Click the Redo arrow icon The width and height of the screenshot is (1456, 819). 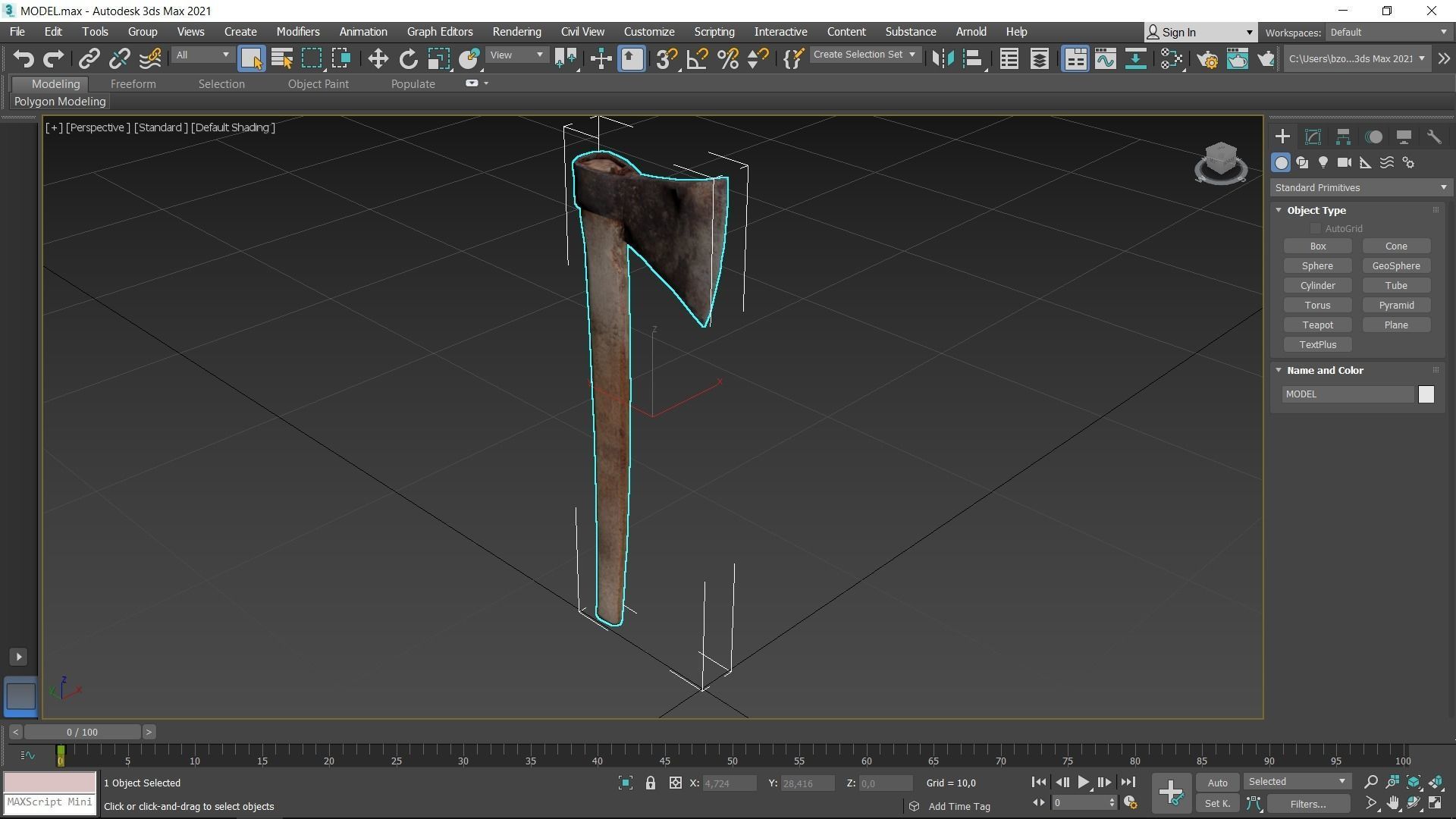click(53, 58)
